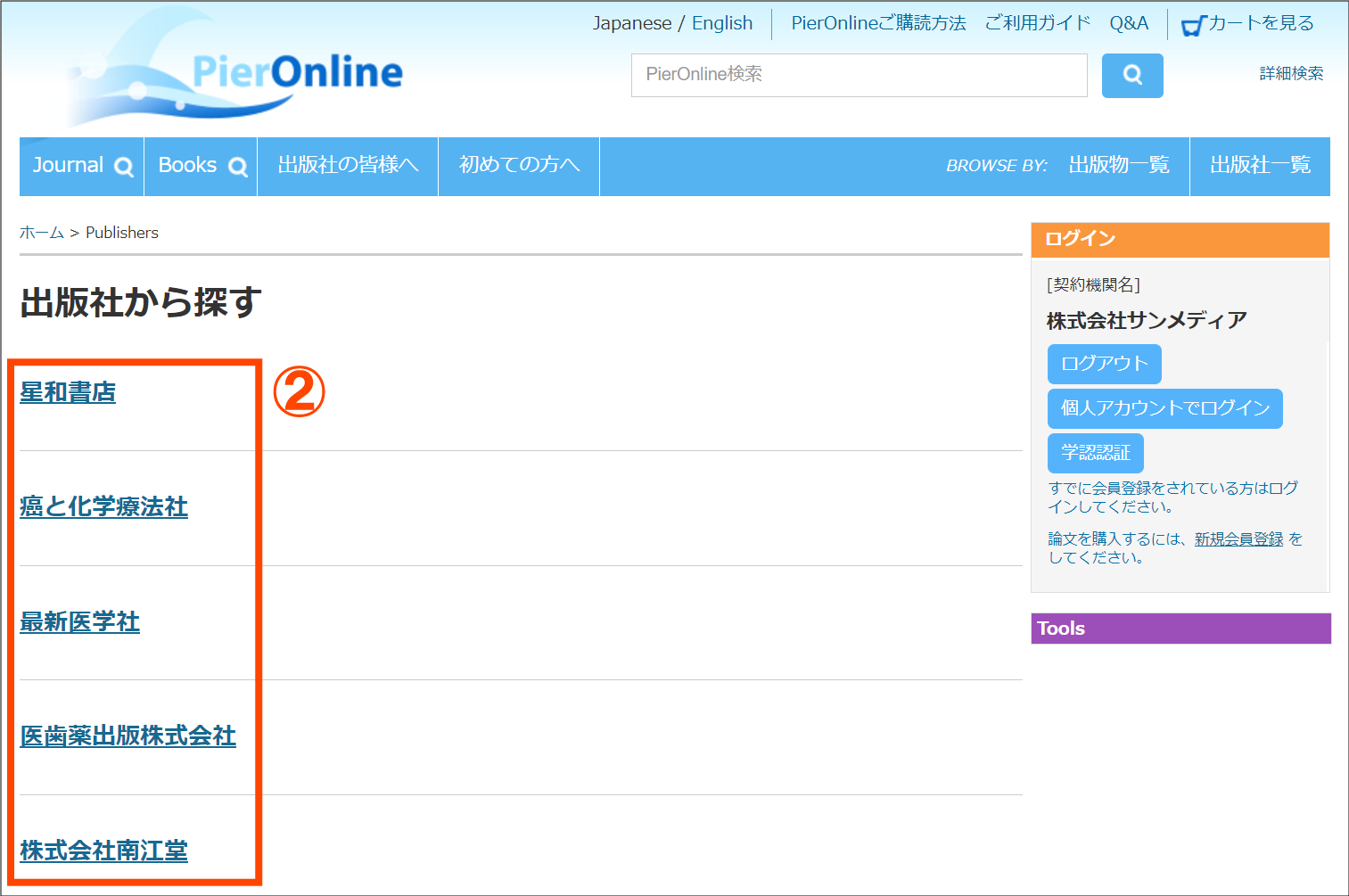Image resolution: width=1349 pixels, height=896 pixels.
Task: Open publisher 医歯薬出版株式会社
Action: 127,736
